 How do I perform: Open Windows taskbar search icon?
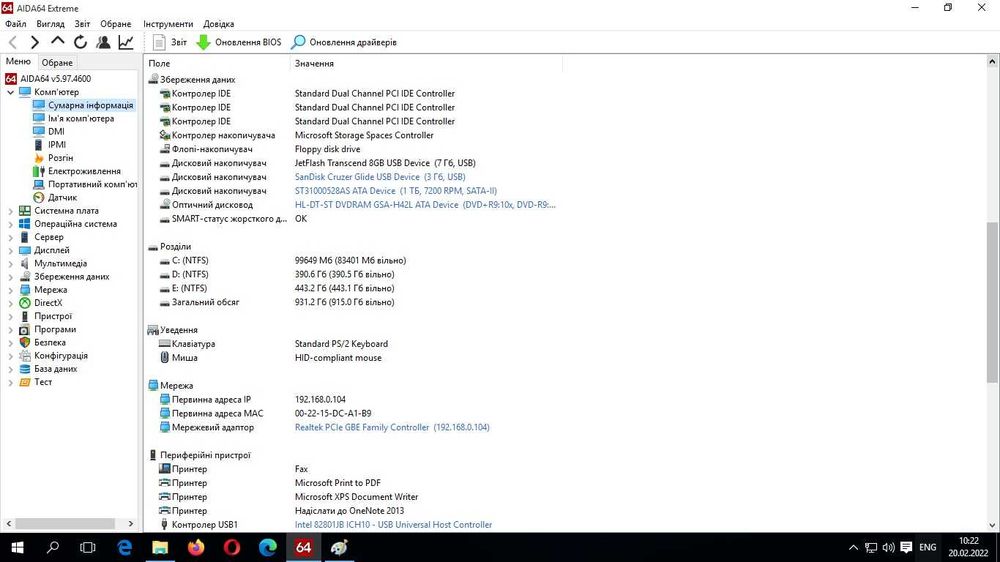click(x=53, y=547)
